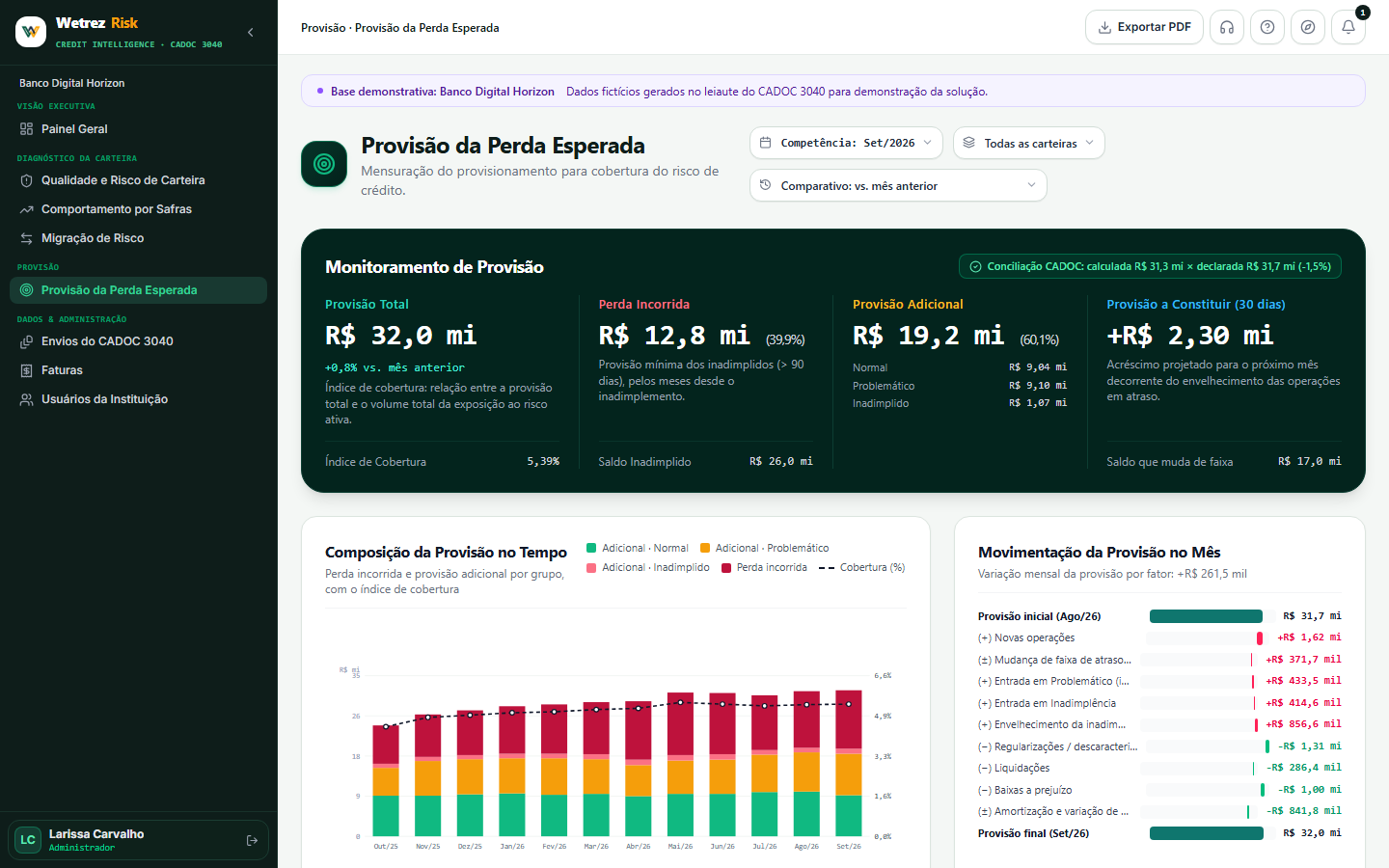Click the Conciliação CADOC status badge
Screen dimensions: 1389x868
(x=1150, y=266)
